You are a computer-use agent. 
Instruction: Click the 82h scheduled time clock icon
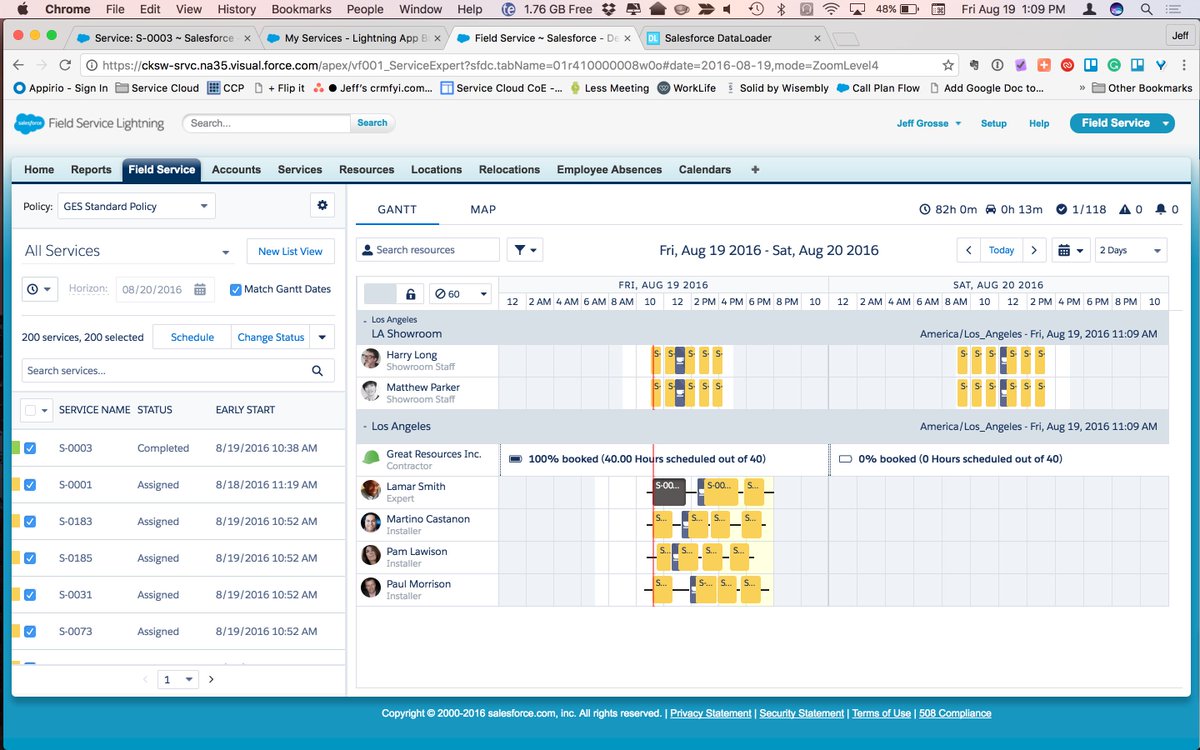[925, 210]
